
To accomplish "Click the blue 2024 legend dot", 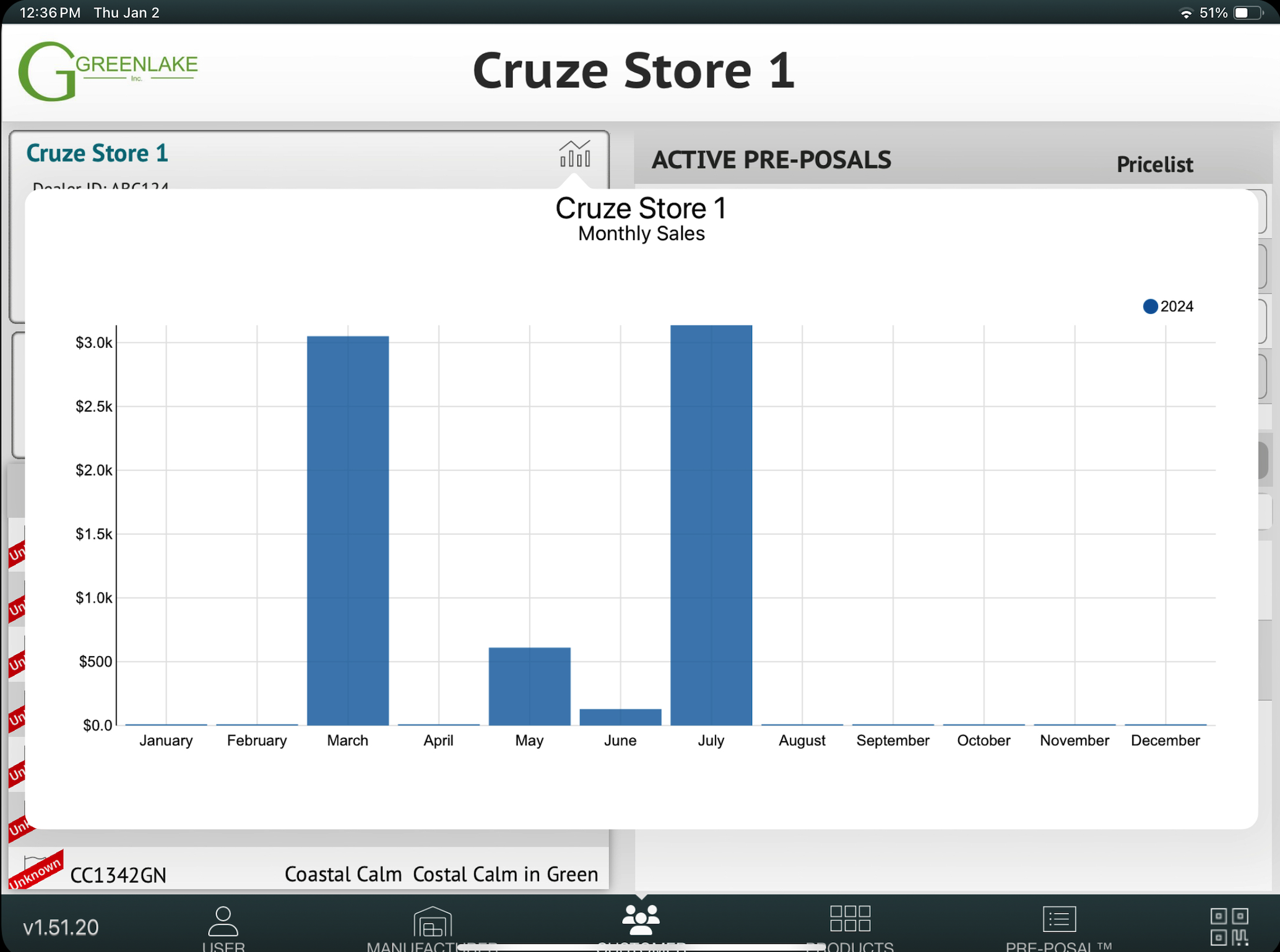I will click(1150, 306).
